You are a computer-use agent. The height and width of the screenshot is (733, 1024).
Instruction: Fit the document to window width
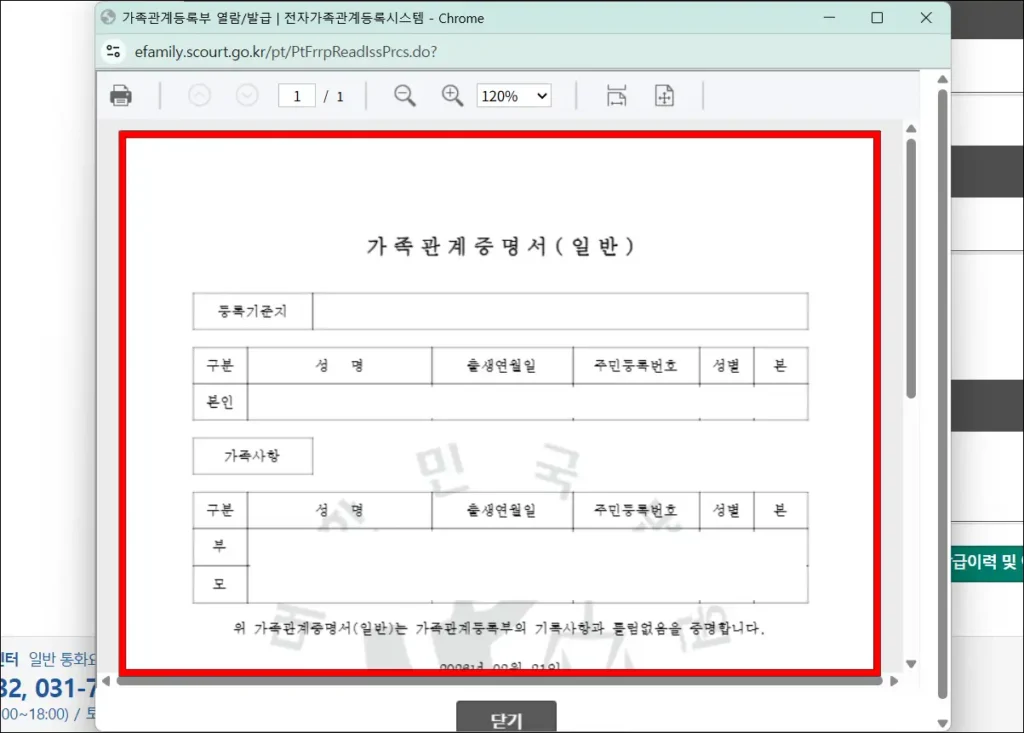click(617, 95)
